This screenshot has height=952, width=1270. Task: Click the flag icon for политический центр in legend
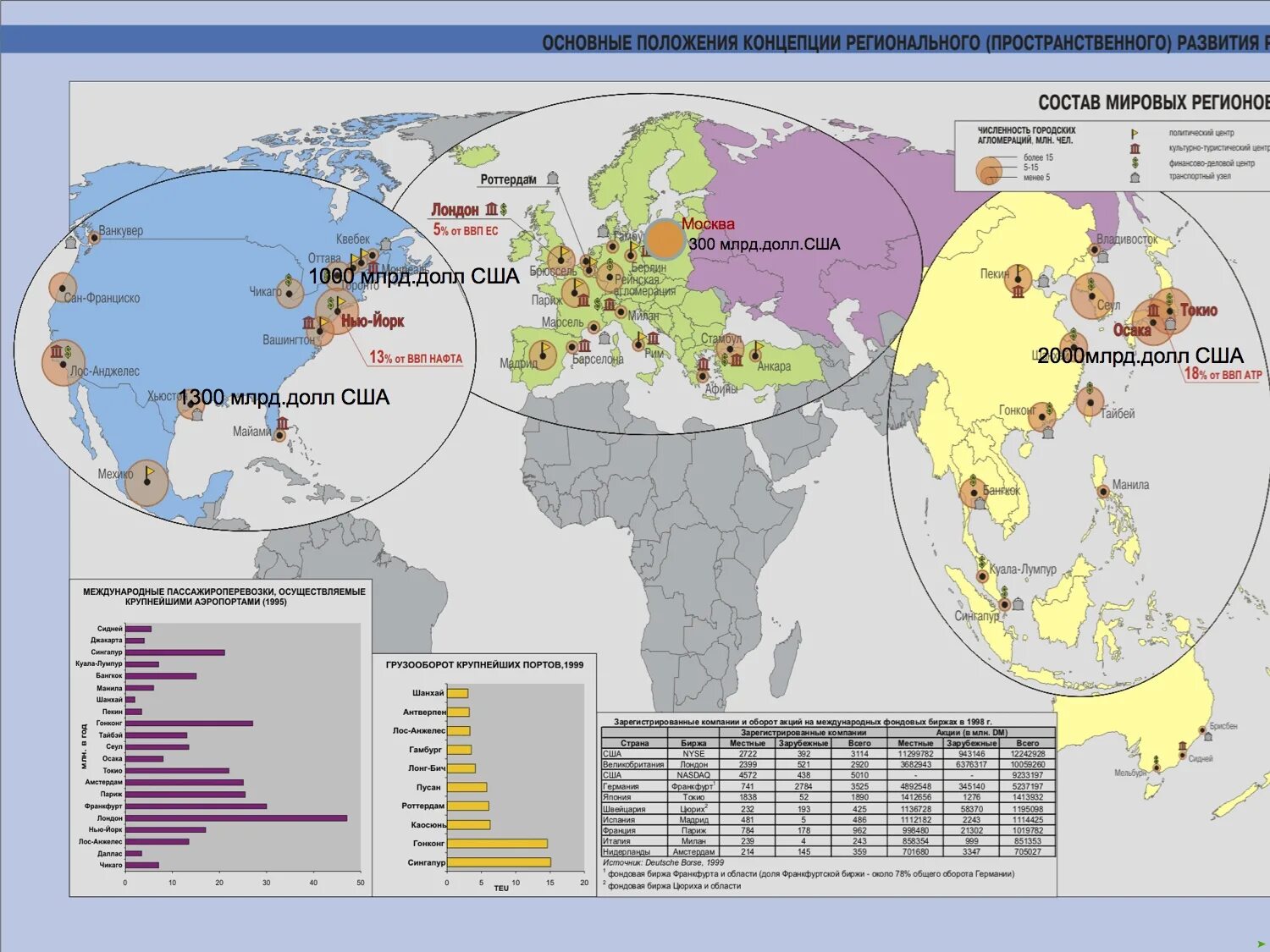coord(1135,133)
